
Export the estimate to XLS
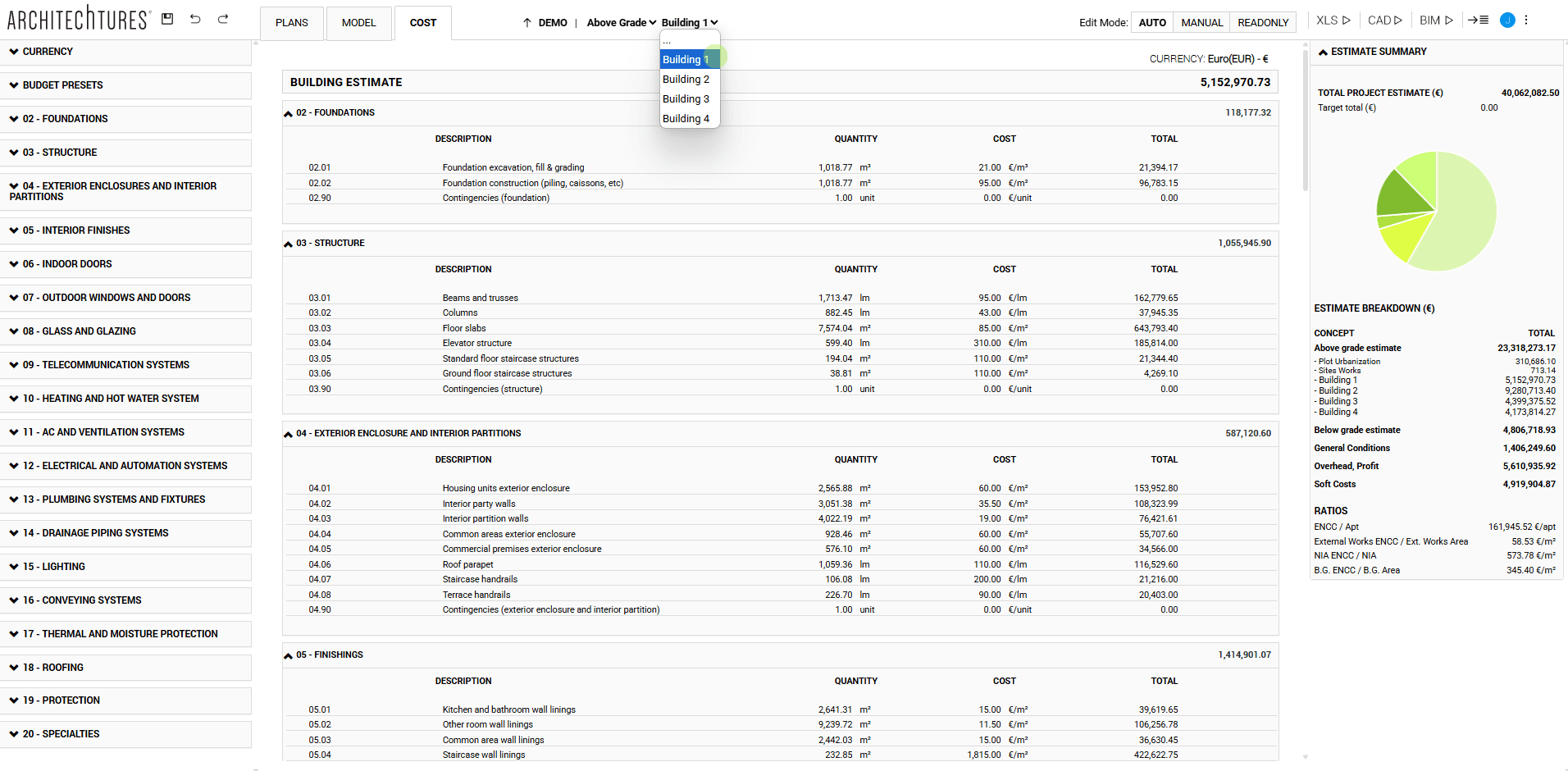coord(1331,20)
